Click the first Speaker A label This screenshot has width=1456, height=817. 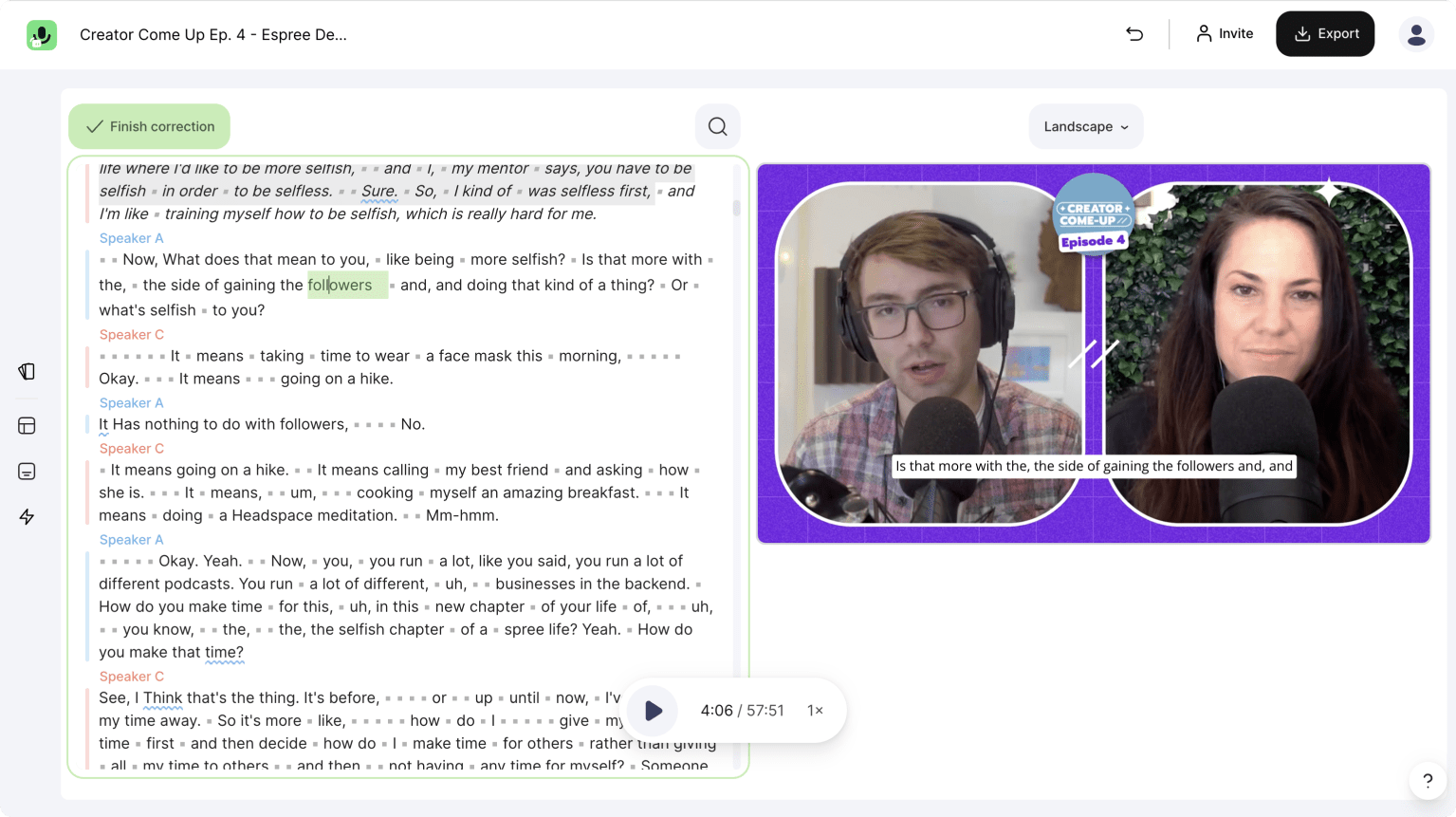click(x=131, y=238)
